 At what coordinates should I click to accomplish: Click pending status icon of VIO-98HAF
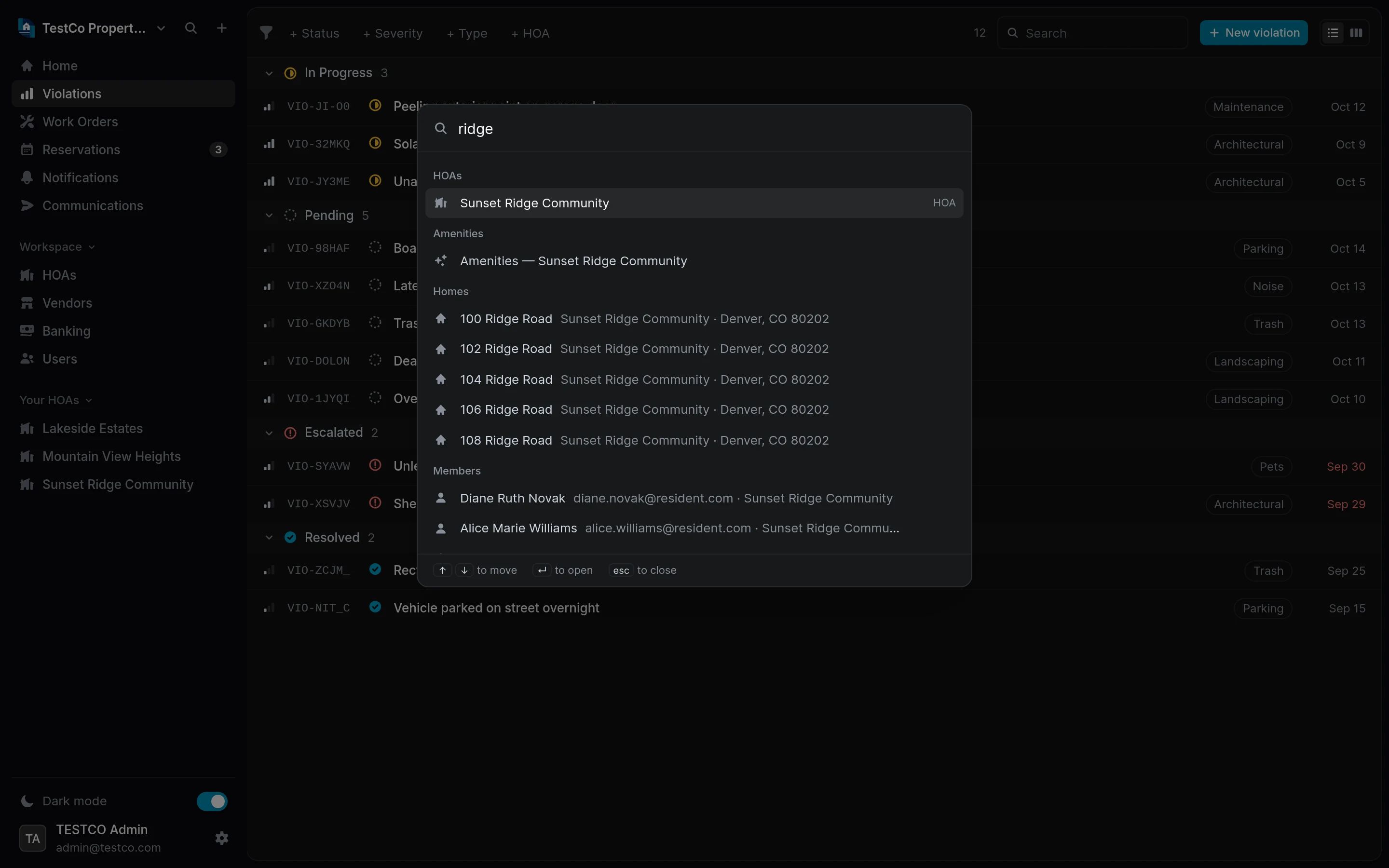pos(375,247)
